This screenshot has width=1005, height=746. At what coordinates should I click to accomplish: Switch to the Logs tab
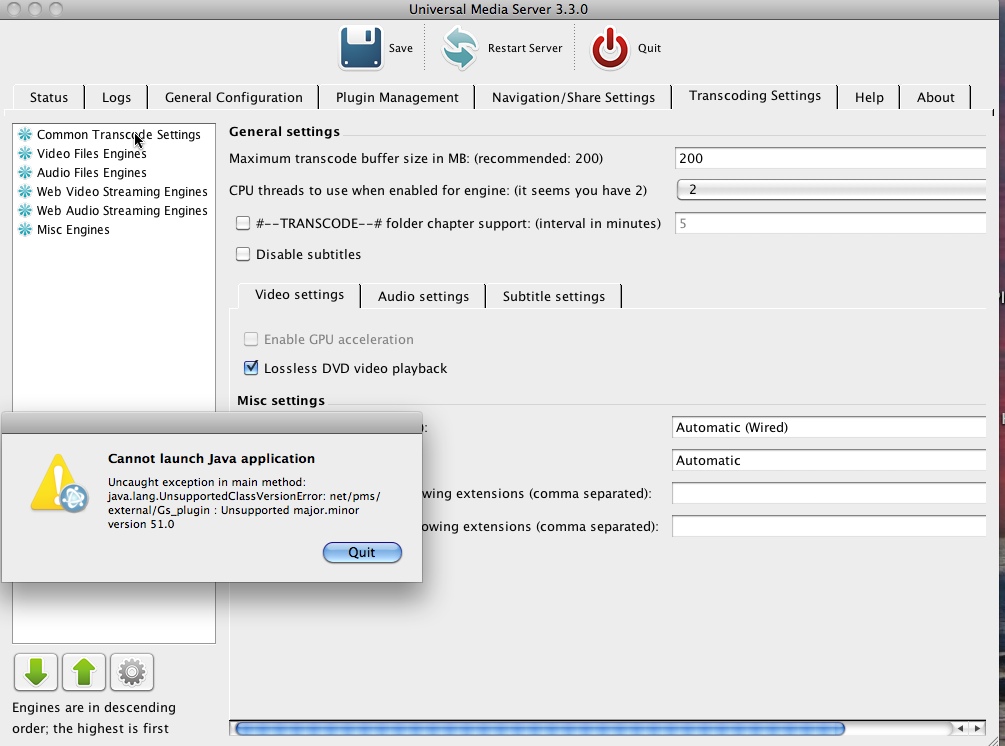(116, 97)
